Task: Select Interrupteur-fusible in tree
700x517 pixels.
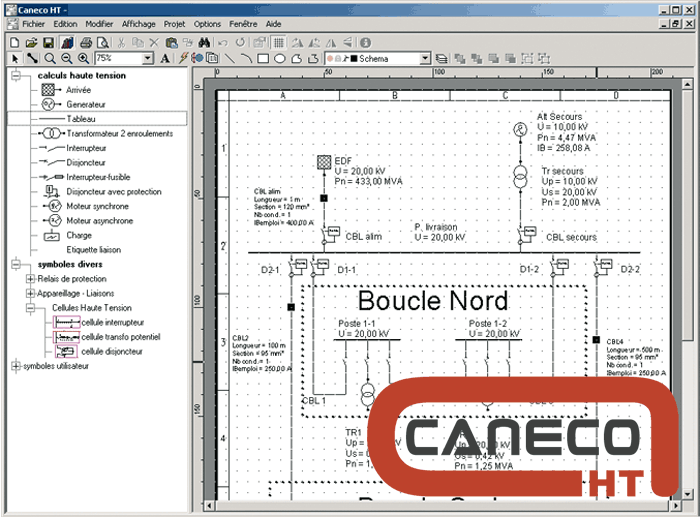Action: click(85, 177)
